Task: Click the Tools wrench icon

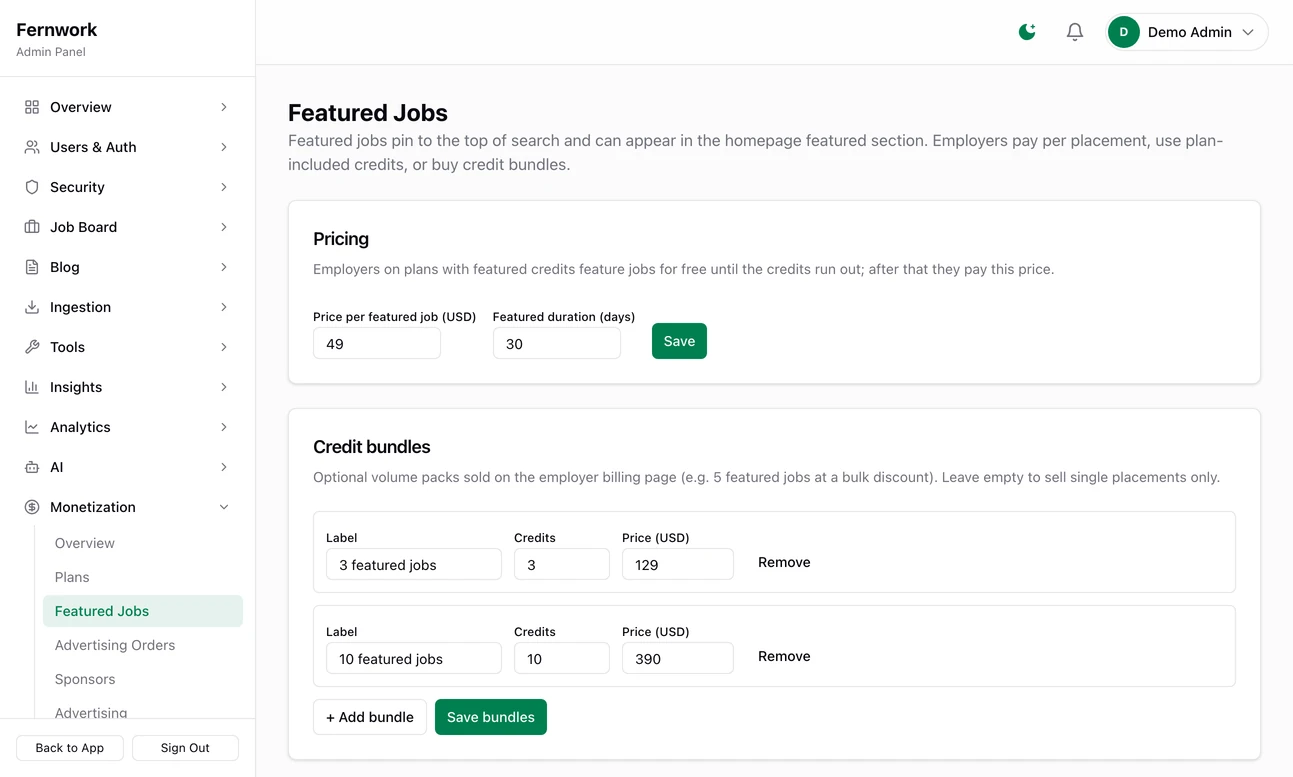Action: pos(32,347)
